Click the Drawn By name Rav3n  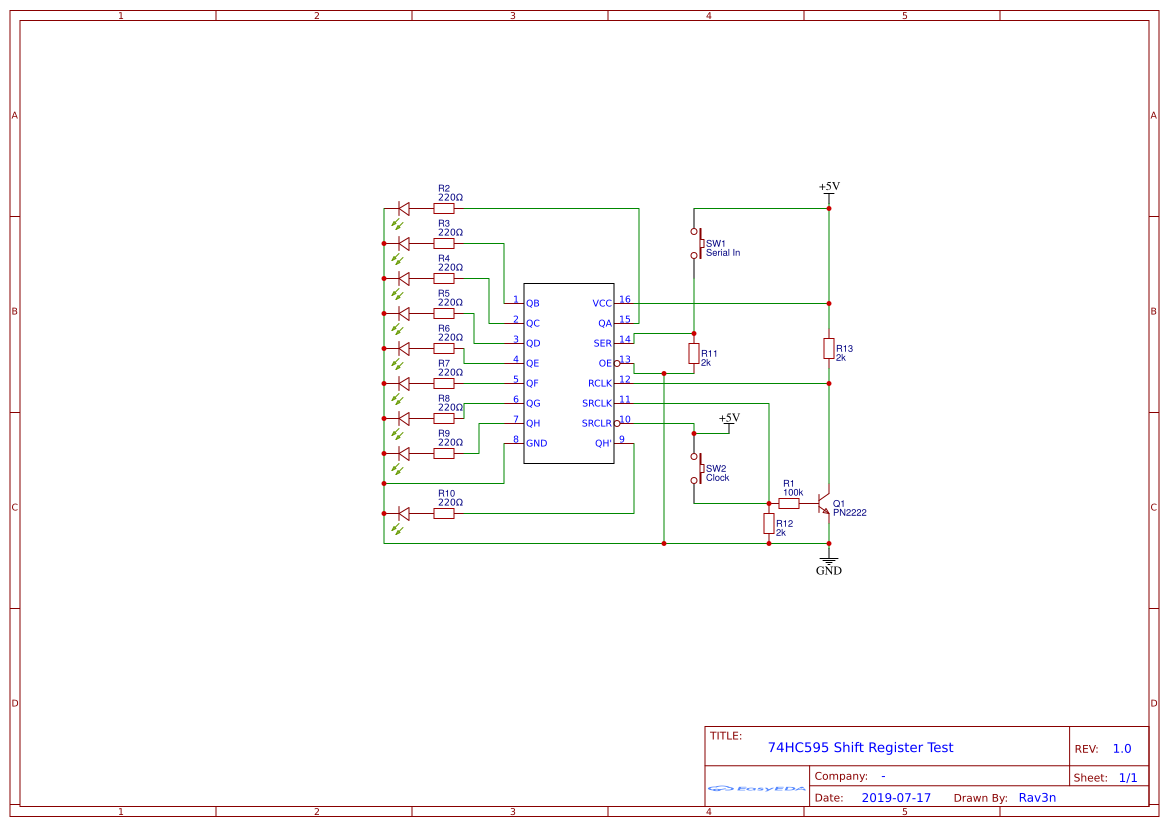tap(1037, 798)
